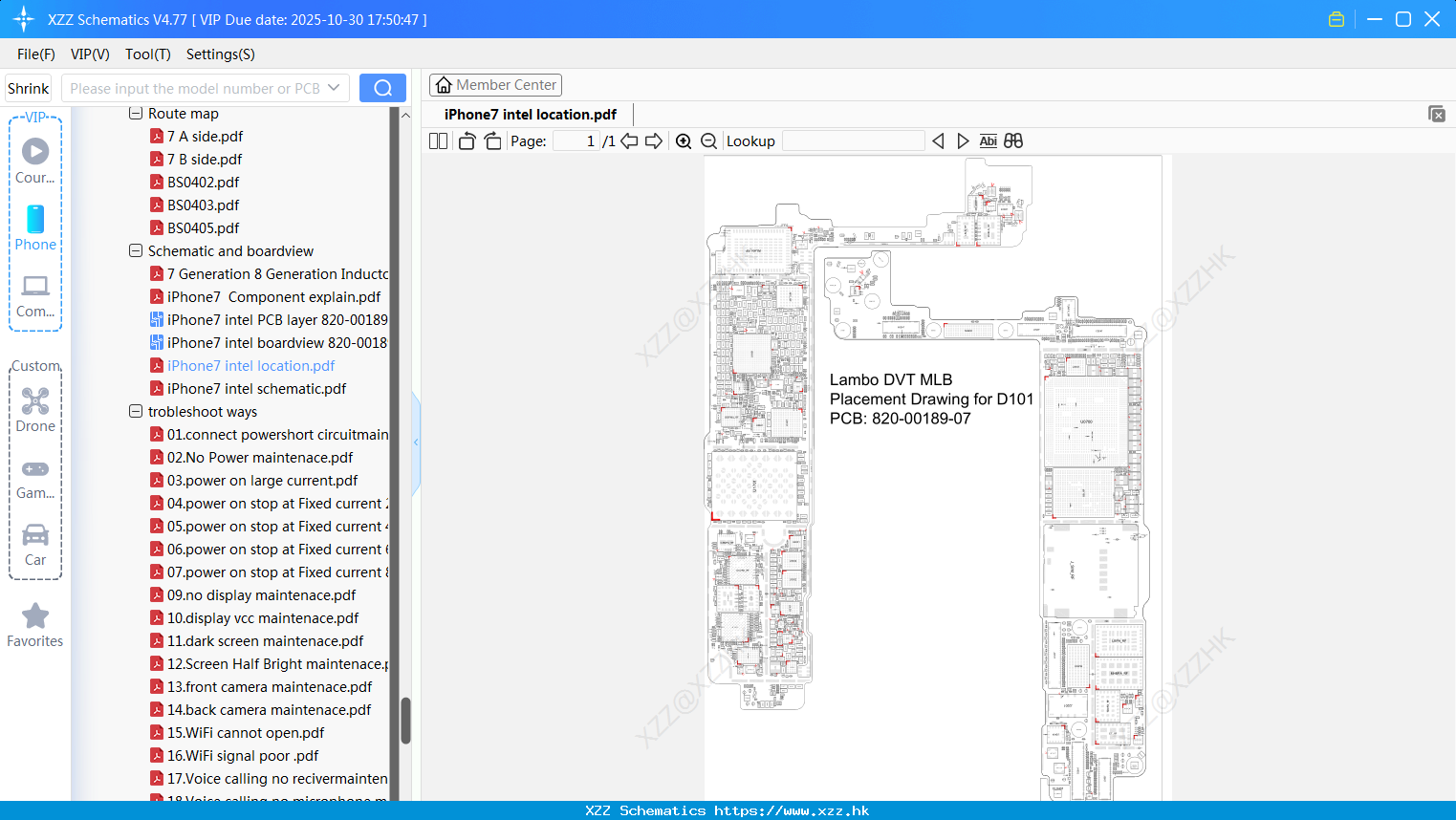Open the Car sidebar category
Image resolution: width=1456 pixels, height=820 pixels.
[35, 544]
